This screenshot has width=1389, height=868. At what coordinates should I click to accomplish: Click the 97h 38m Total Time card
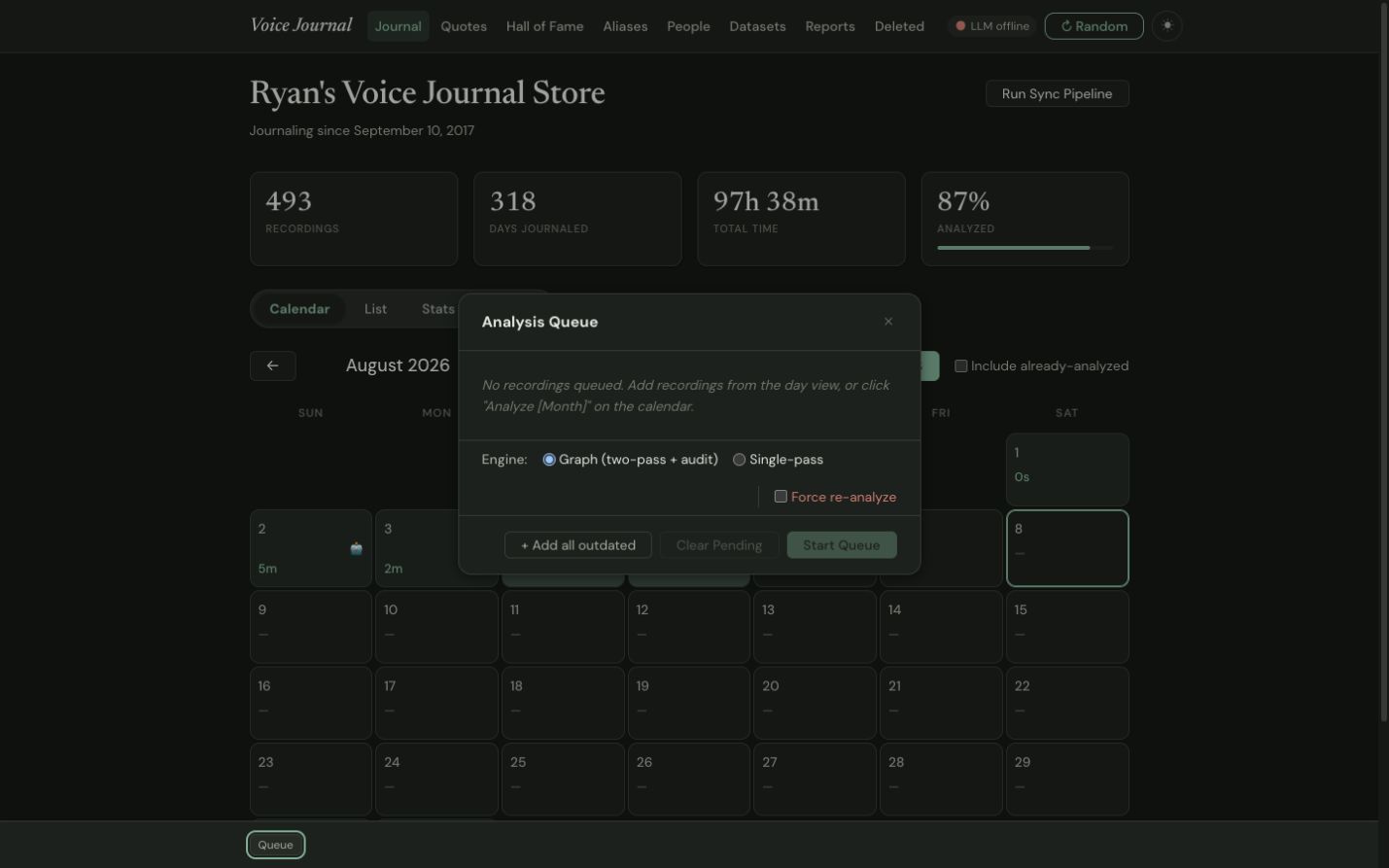[x=801, y=219]
